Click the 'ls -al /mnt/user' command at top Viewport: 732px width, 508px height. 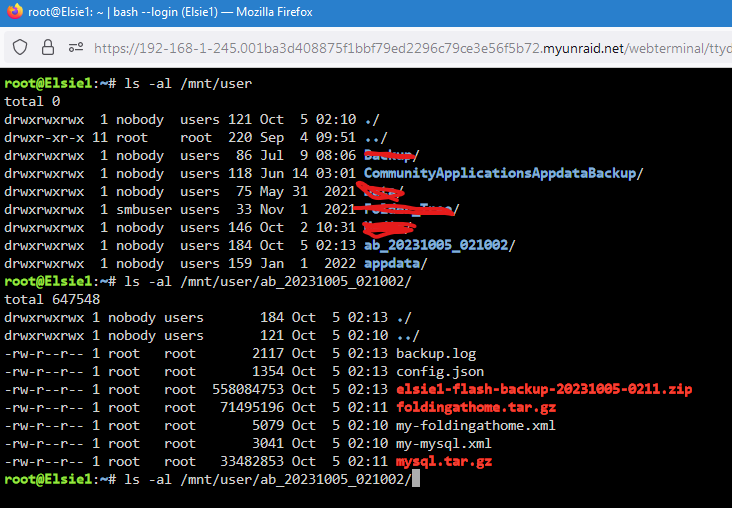point(188,84)
